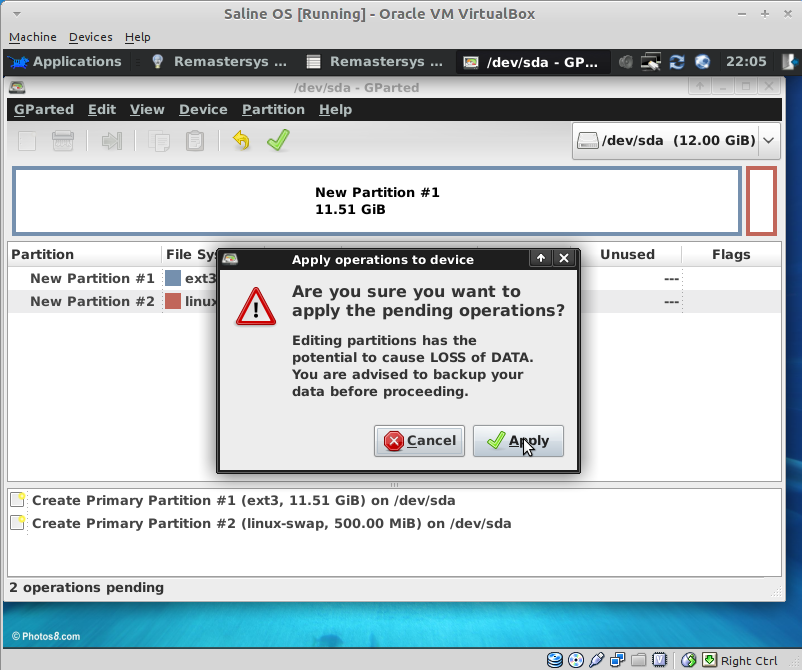This screenshot has width=802, height=670.
Task: Click the VirtualBox USB status icon
Action: (596, 660)
